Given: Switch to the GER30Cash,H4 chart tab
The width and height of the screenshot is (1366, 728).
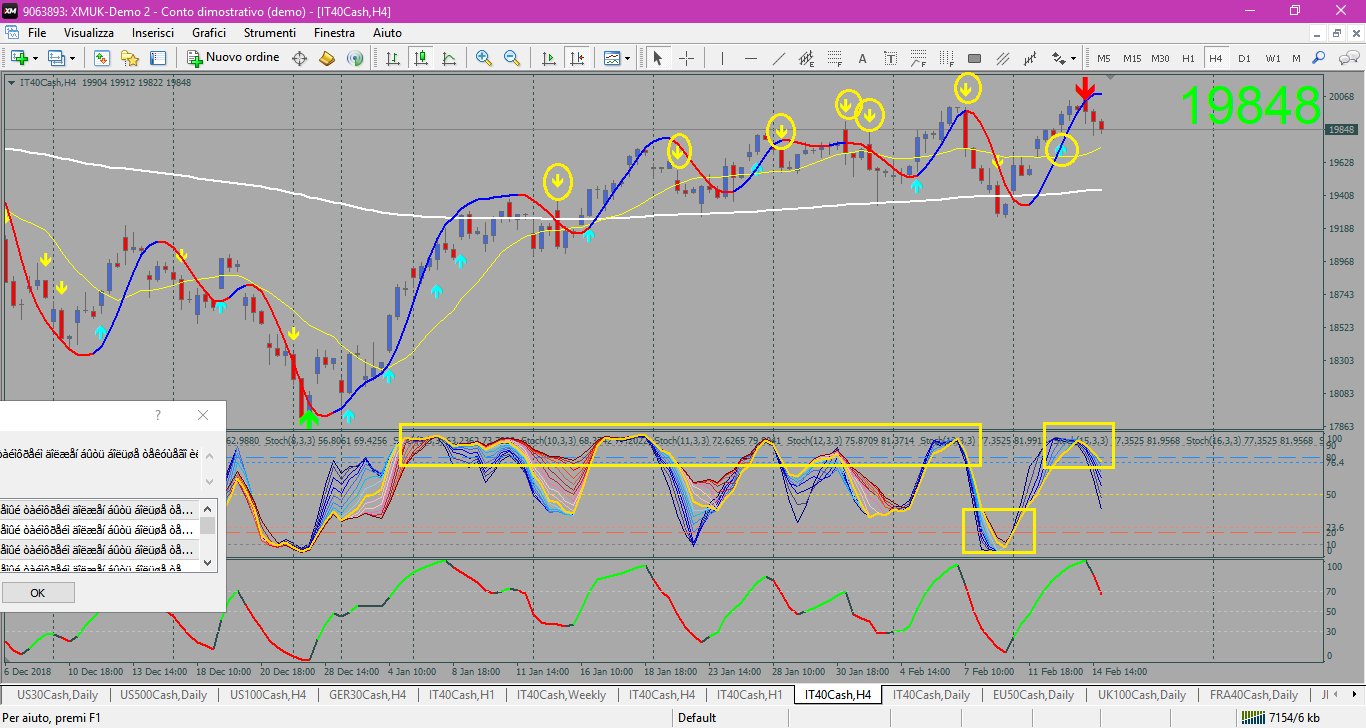Looking at the screenshot, I should pos(370,695).
